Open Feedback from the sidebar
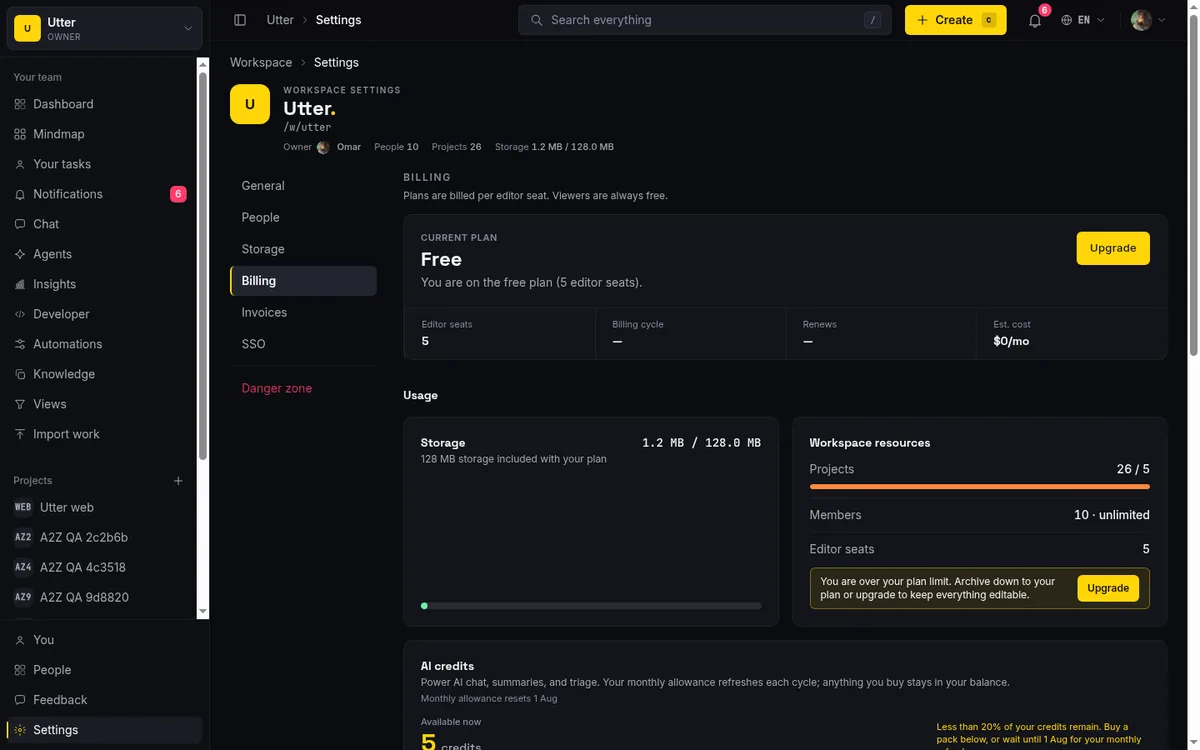The width and height of the screenshot is (1200, 750). (x=104, y=700)
